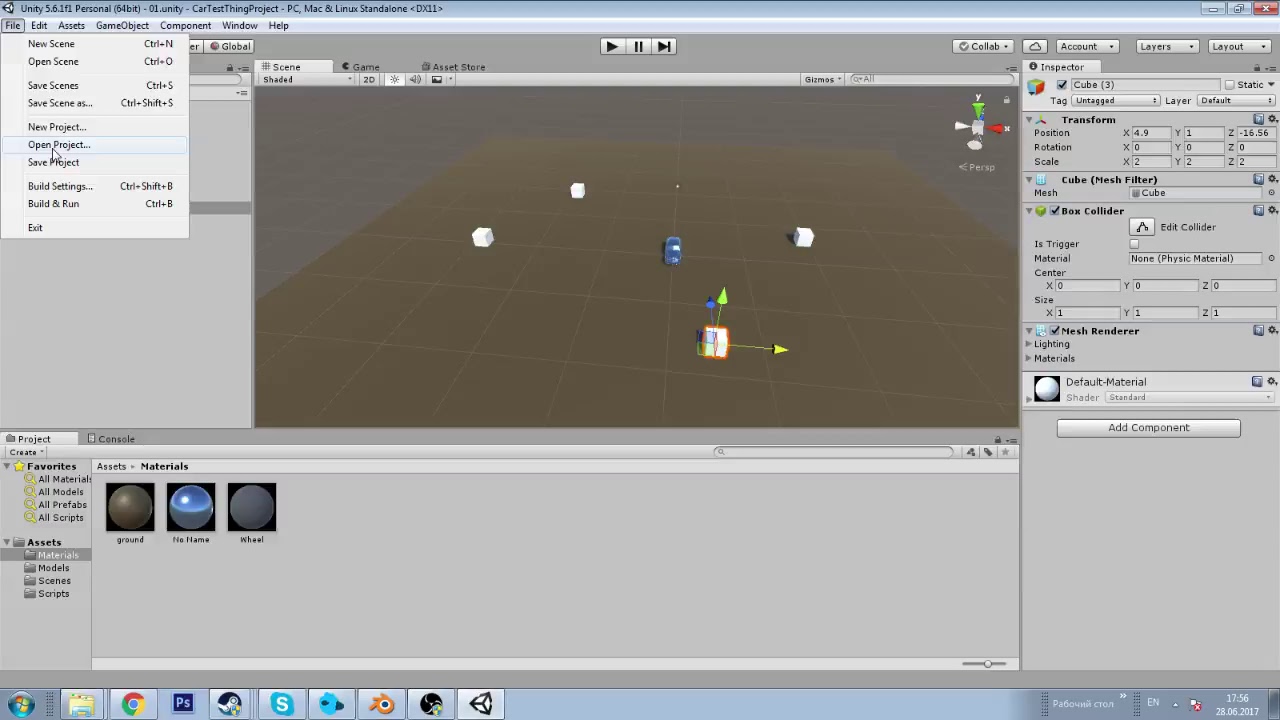The image size is (1280, 720).
Task: Toggle Box Collider enabled checkbox
Action: click(1054, 211)
